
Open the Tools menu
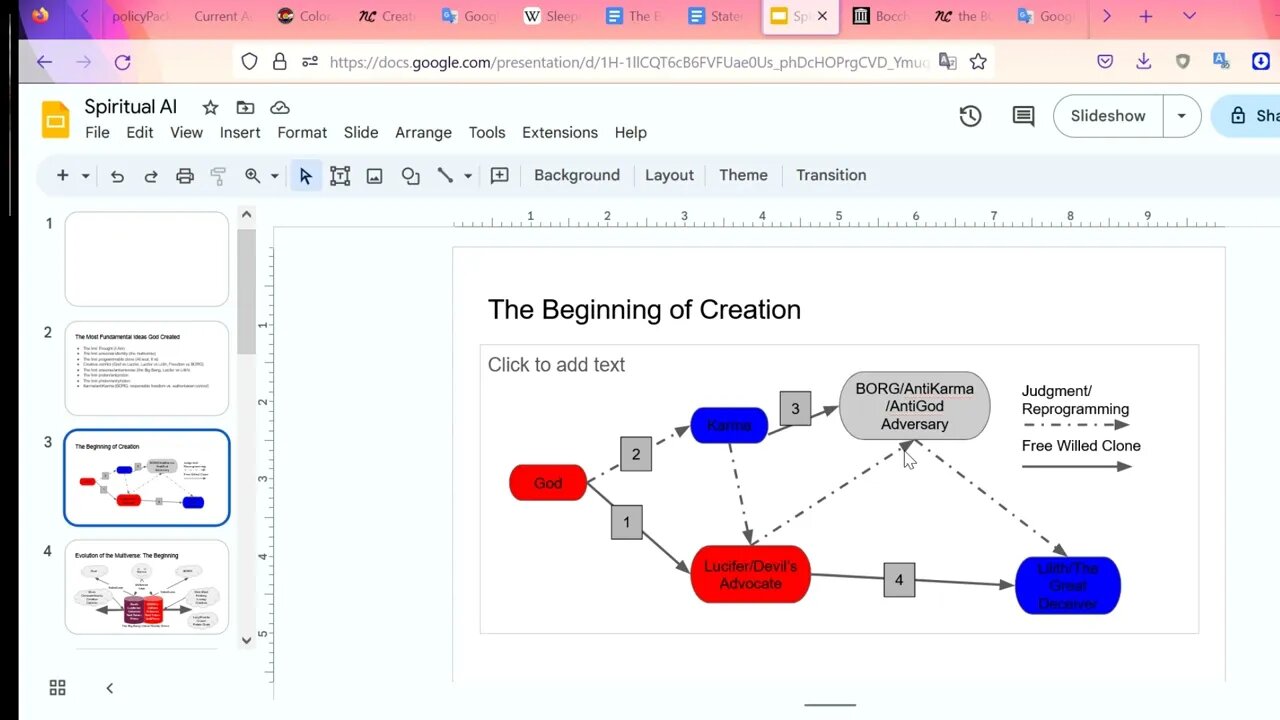click(487, 132)
